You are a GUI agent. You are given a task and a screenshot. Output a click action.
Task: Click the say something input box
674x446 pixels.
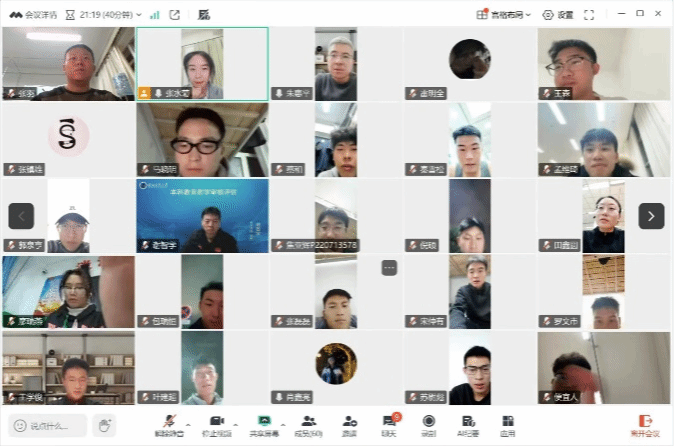pos(48,425)
